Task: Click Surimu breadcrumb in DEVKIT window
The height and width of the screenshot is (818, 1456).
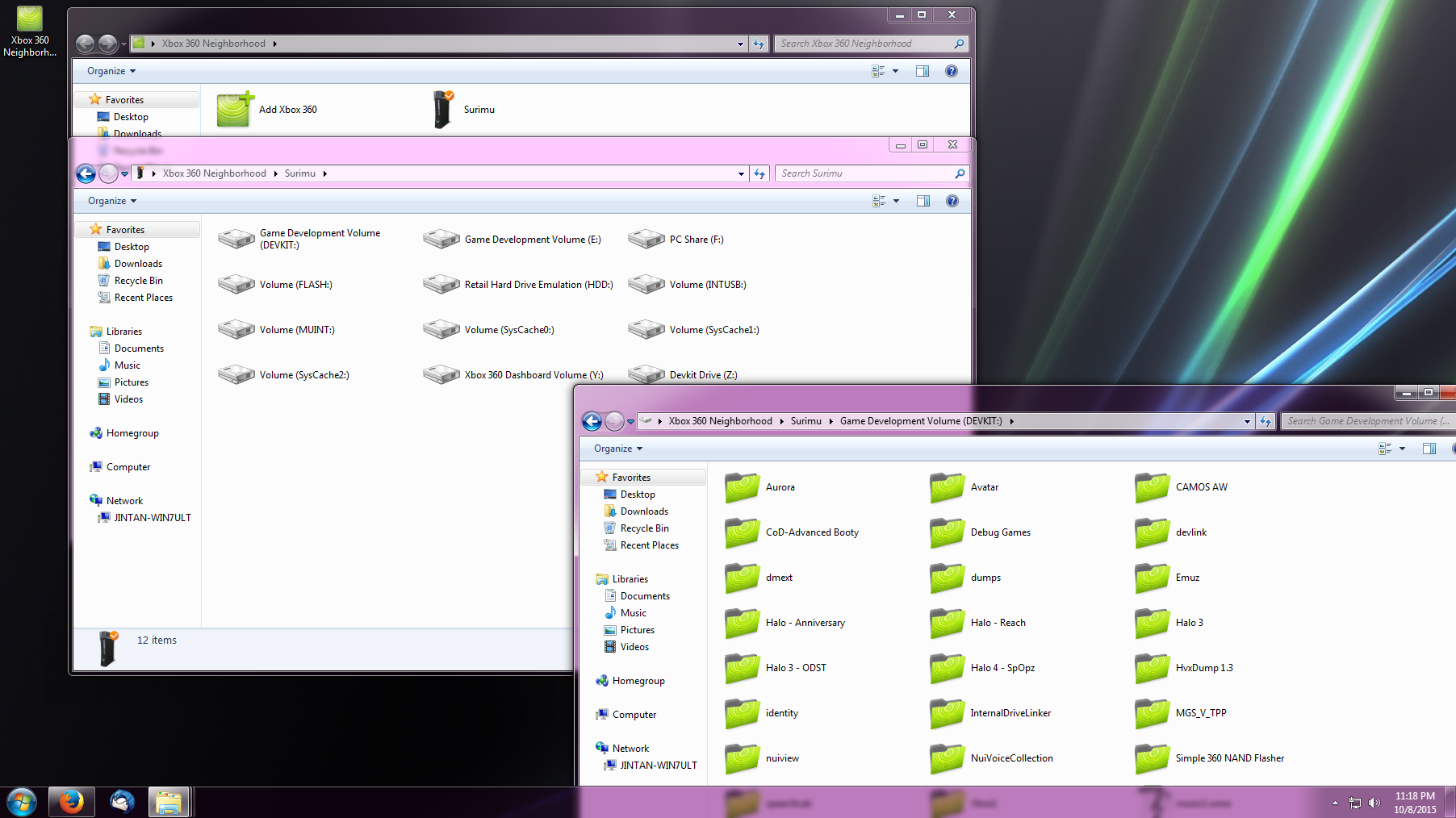Action: click(805, 421)
